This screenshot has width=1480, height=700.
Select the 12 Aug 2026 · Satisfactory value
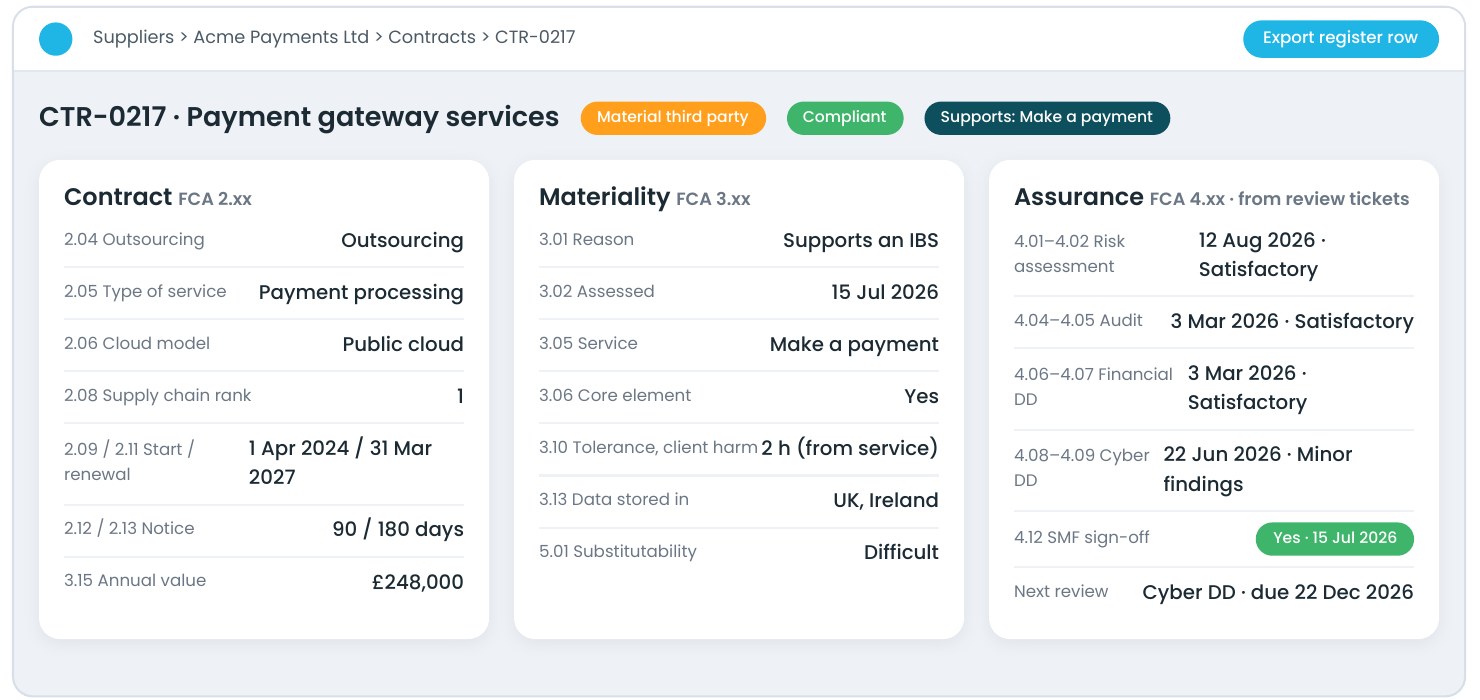click(1264, 255)
